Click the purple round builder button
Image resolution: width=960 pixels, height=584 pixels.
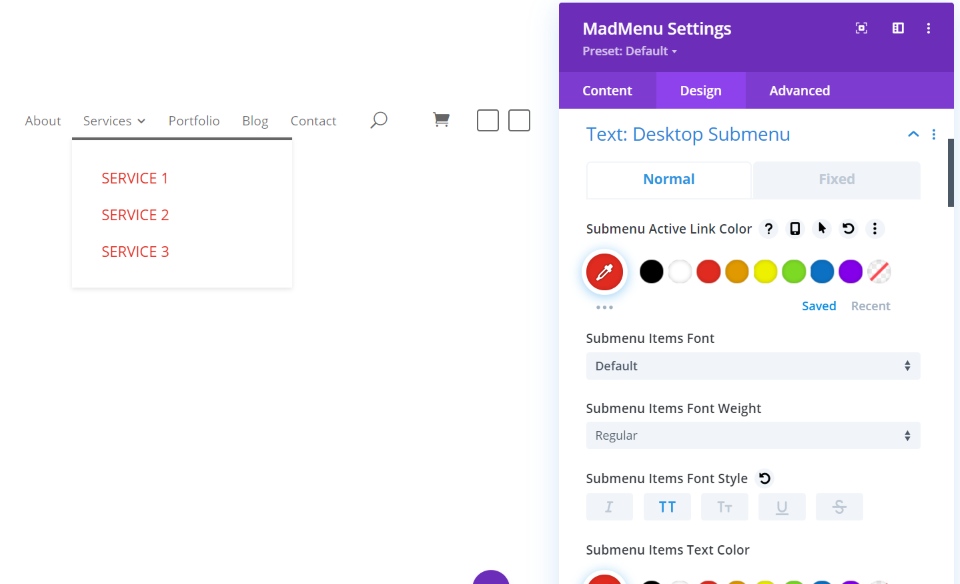(x=491, y=577)
